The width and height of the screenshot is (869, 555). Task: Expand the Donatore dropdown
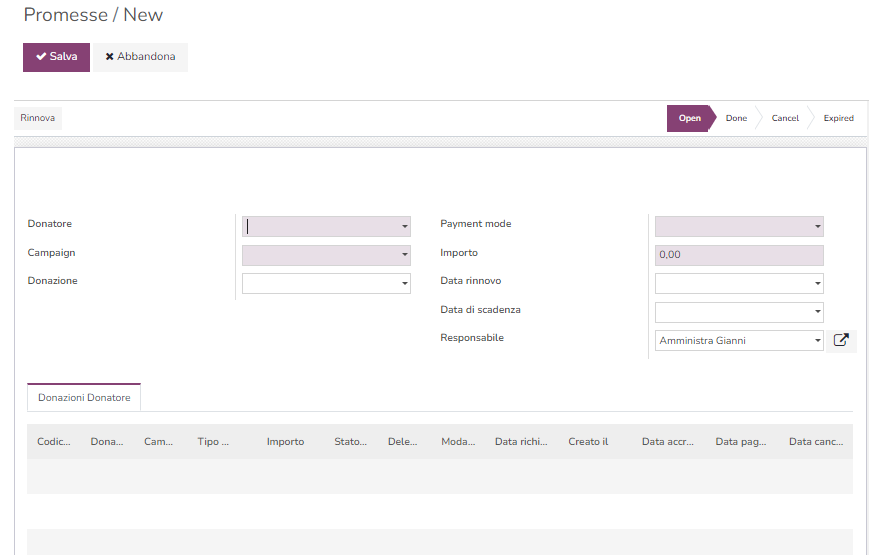(x=405, y=227)
